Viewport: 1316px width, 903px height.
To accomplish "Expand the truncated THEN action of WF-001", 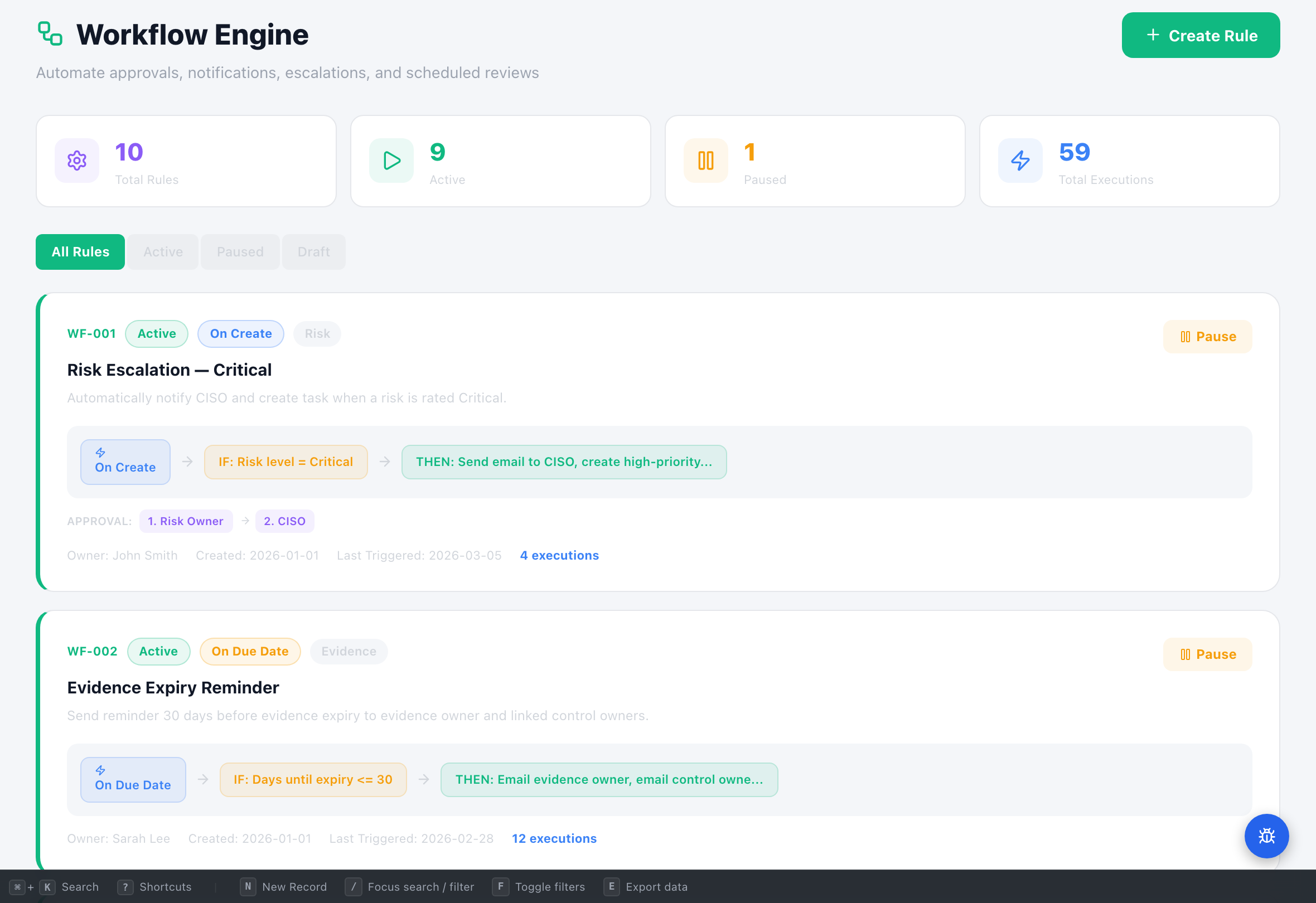I will [564, 462].
